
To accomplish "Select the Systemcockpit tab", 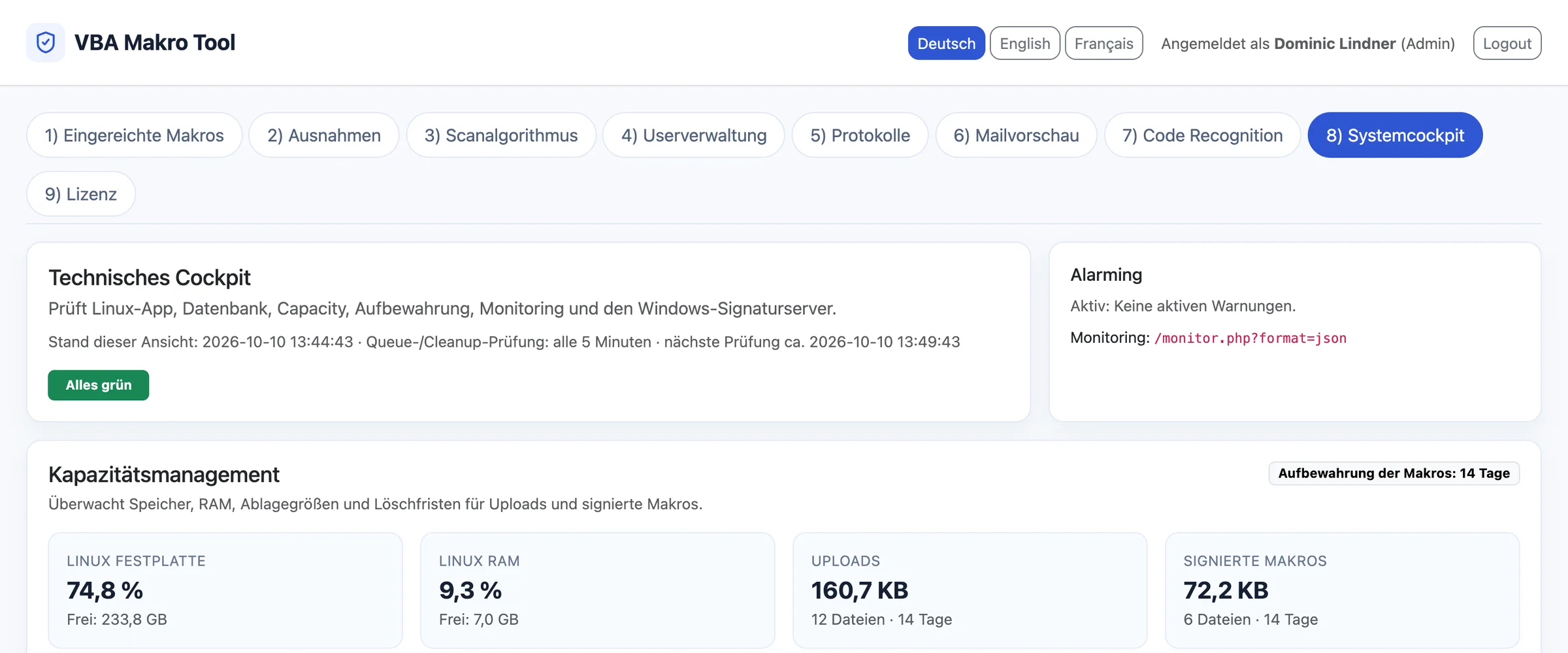I will 1395,135.
